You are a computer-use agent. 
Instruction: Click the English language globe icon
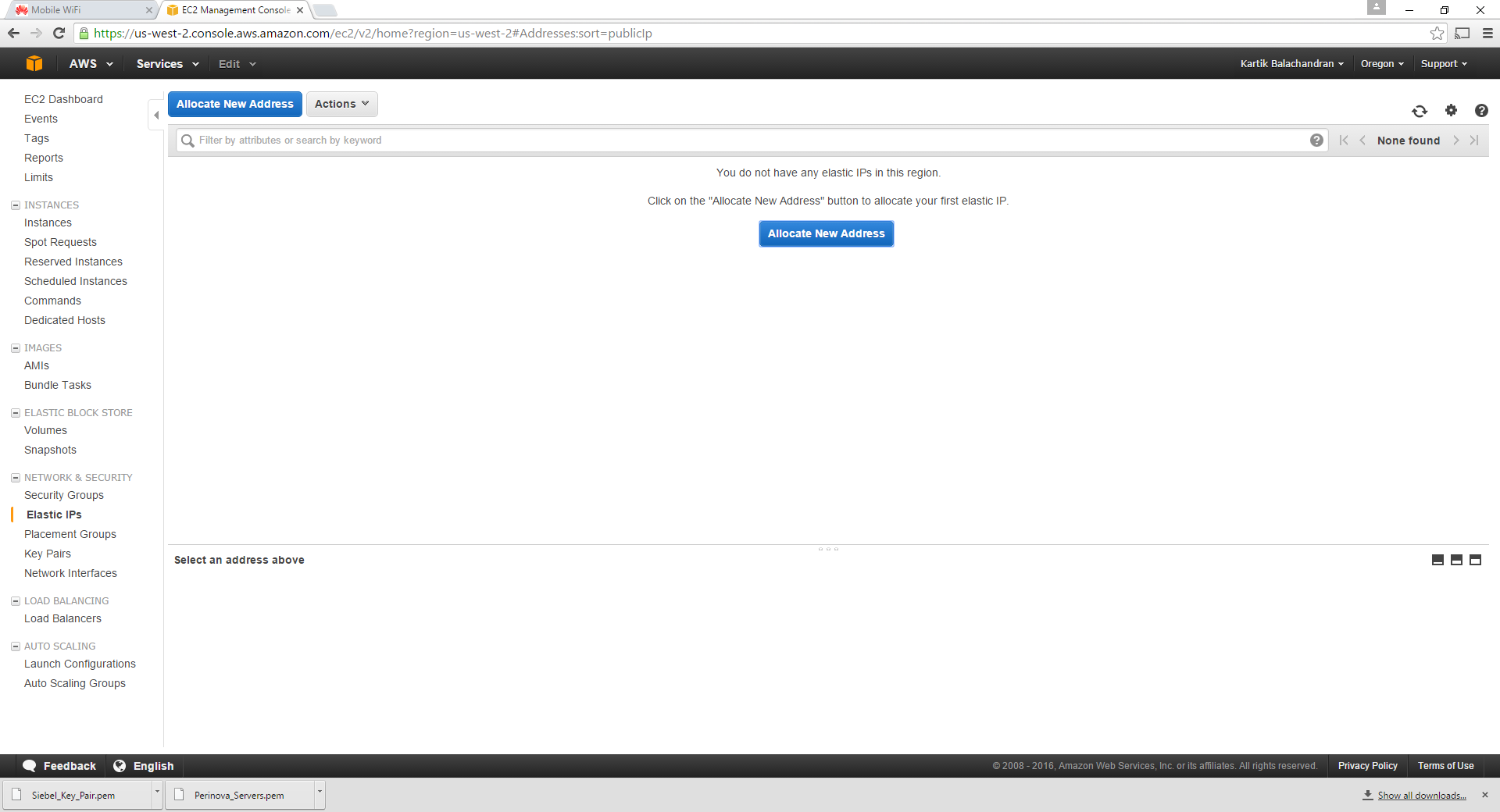coord(120,766)
